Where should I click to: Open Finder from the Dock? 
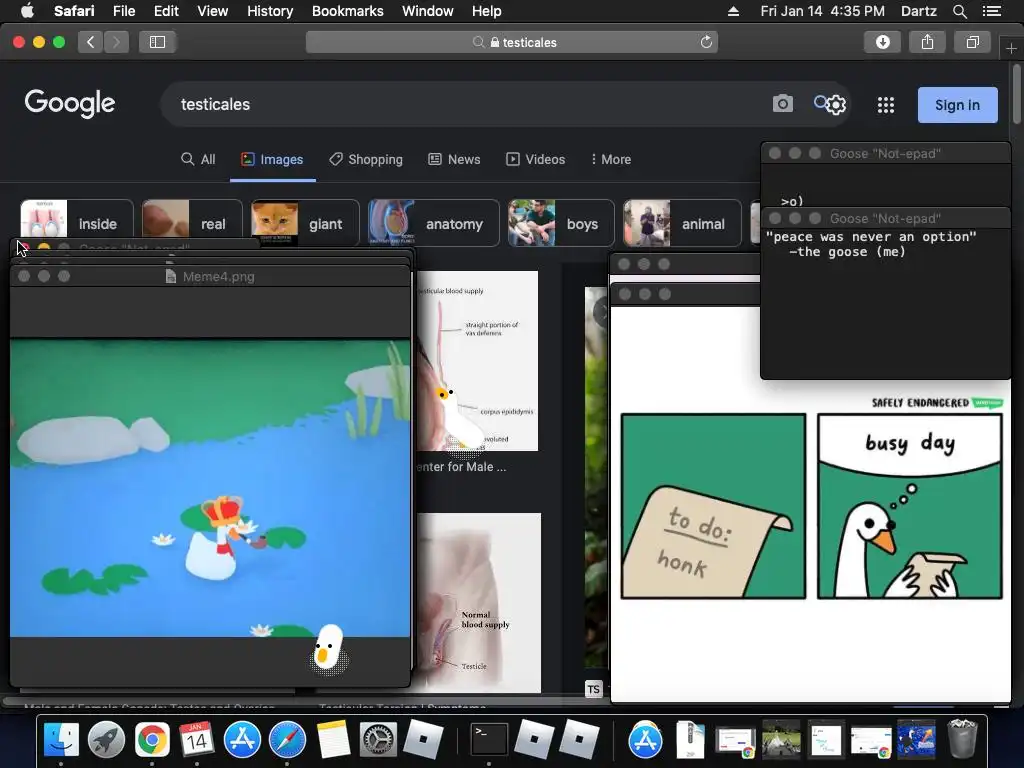point(61,740)
